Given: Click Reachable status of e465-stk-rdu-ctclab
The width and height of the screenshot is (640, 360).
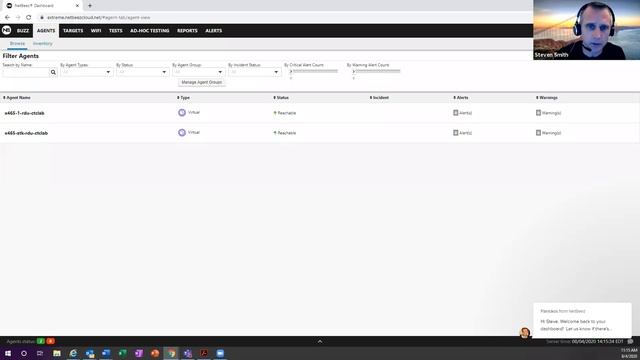Looking at the screenshot, I should pos(285,133).
